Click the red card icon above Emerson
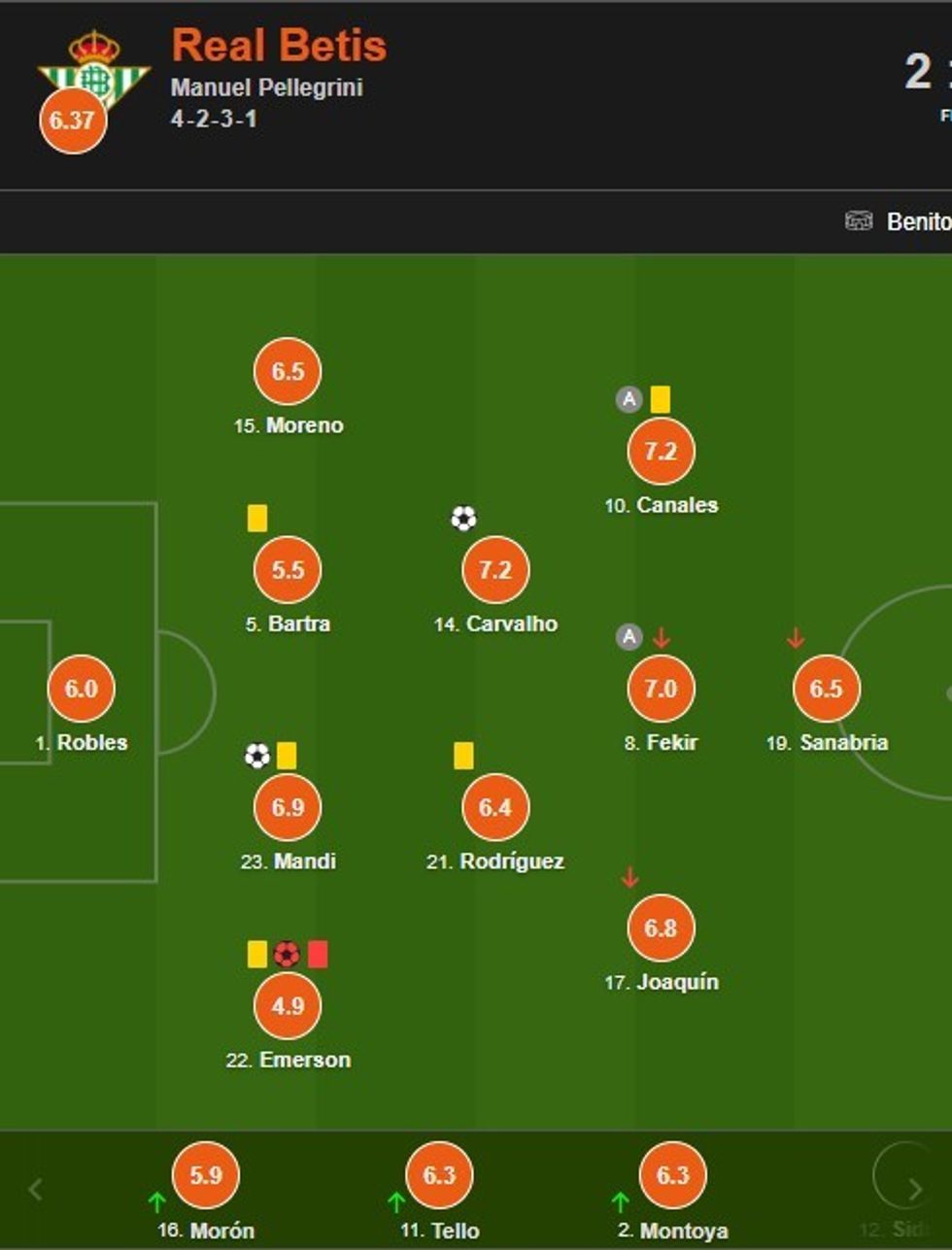952x1250 pixels. (318, 955)
